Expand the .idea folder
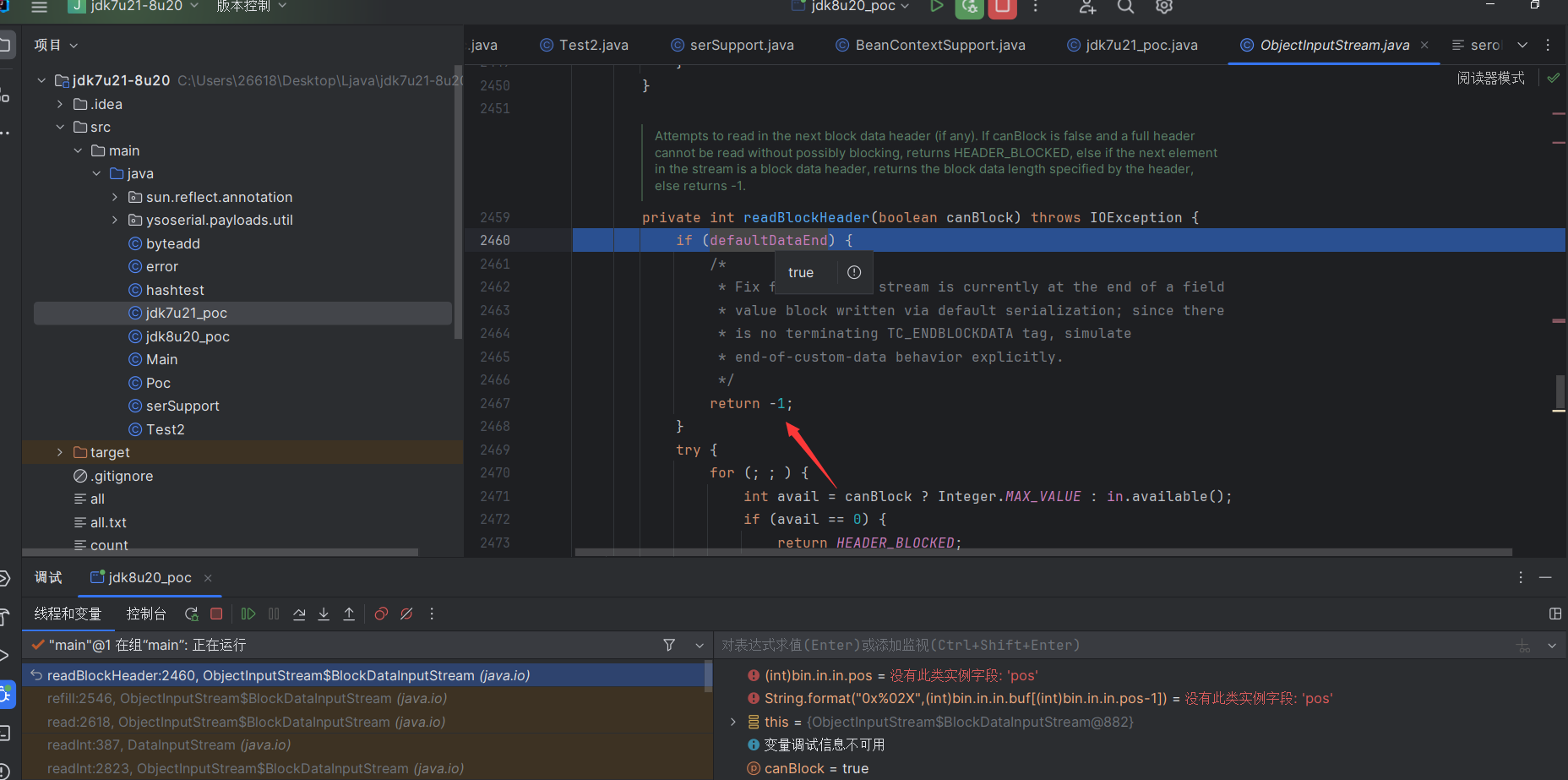Image resolution: width=1568 pixels, height=780 pixels. (x=60, y=104)
